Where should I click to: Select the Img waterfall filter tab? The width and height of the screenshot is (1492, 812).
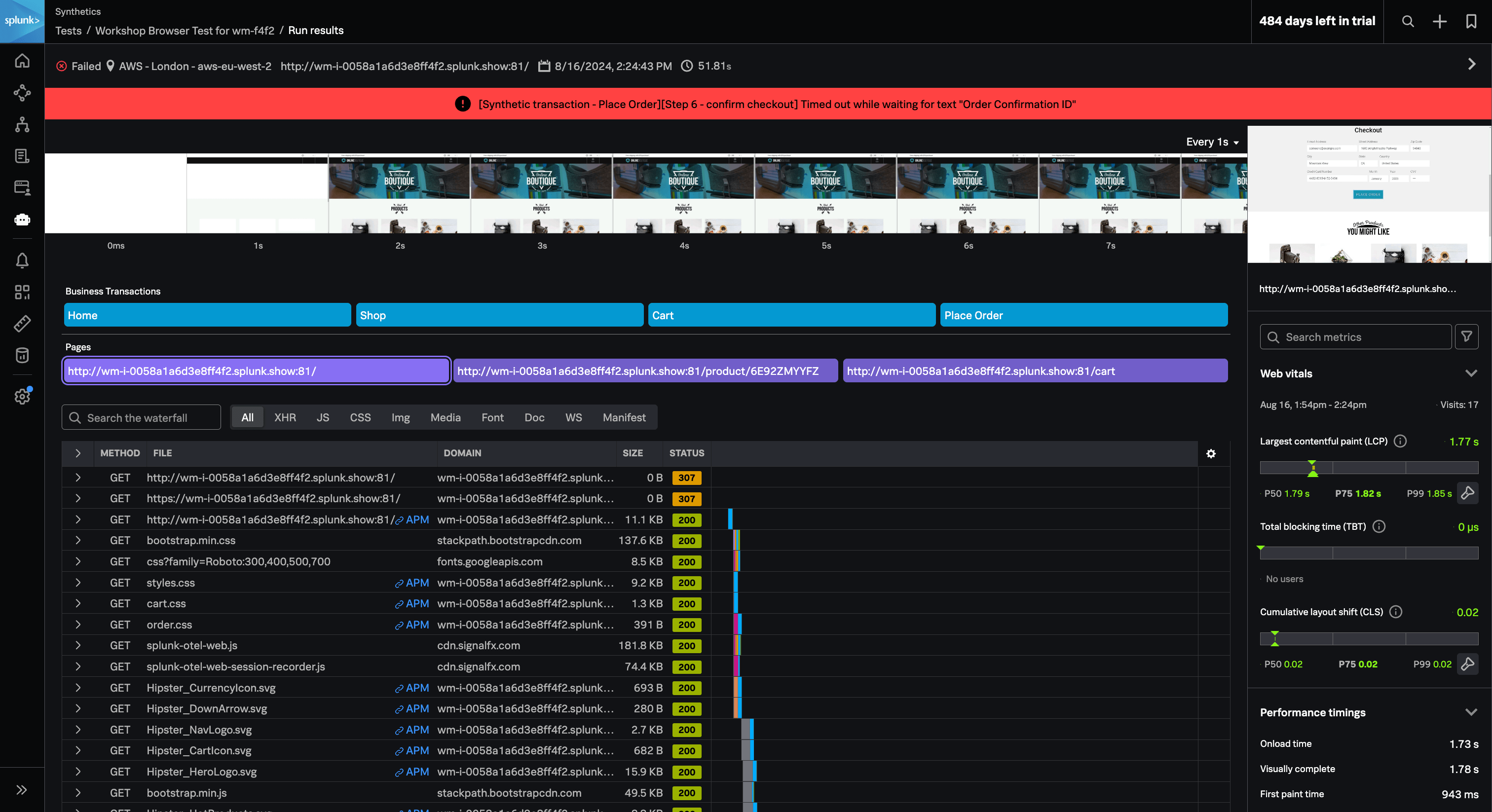pos(400,417)
